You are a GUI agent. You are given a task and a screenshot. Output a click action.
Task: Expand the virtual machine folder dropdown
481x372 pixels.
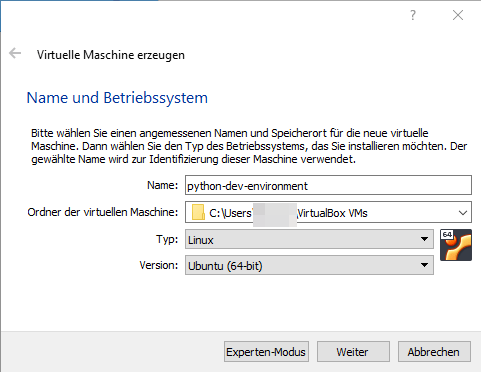(x=462, y=213)
